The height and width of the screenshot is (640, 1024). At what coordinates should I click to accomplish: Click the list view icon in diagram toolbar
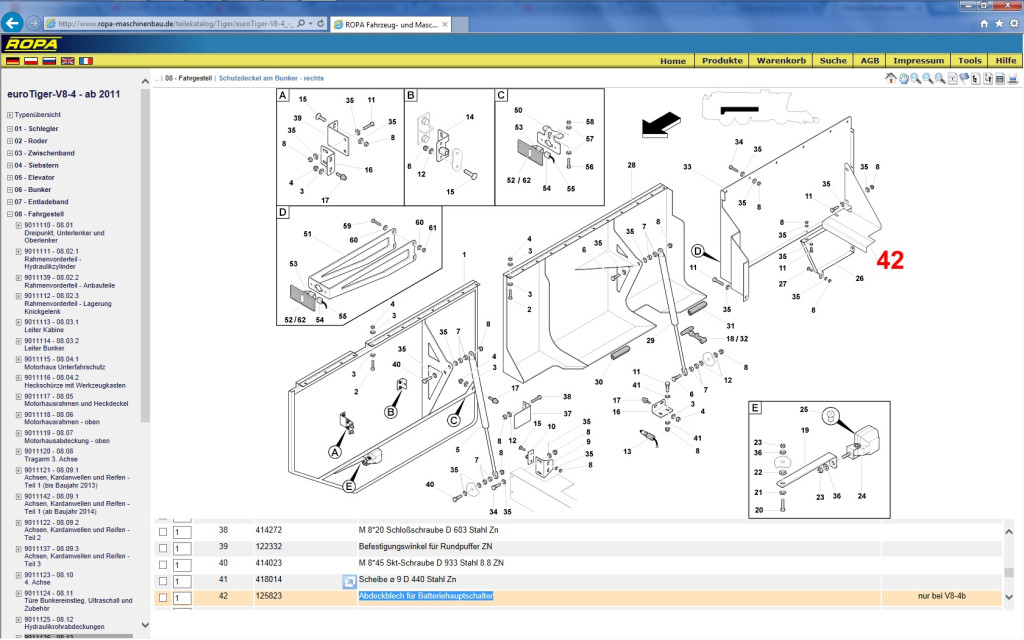1000,78
